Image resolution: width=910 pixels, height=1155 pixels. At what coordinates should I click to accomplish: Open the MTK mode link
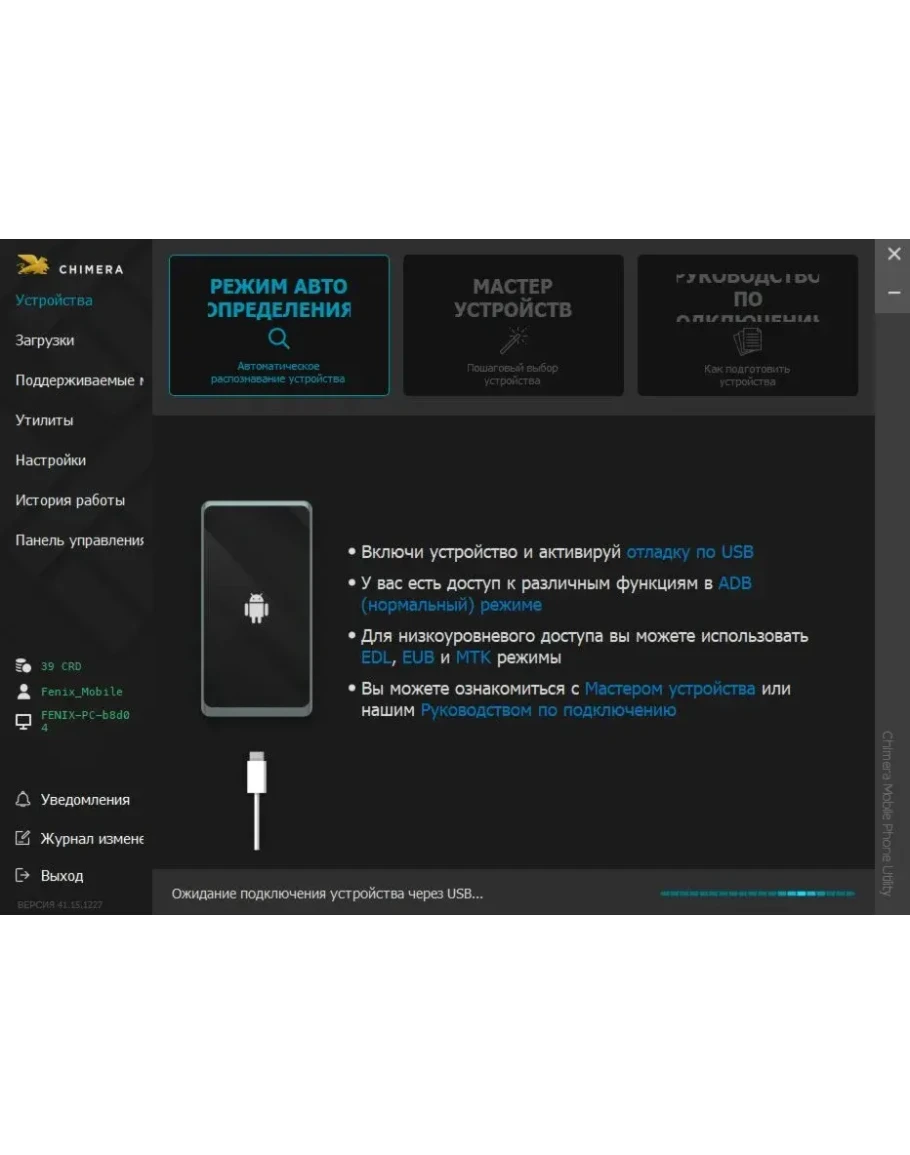pos(472,658)
